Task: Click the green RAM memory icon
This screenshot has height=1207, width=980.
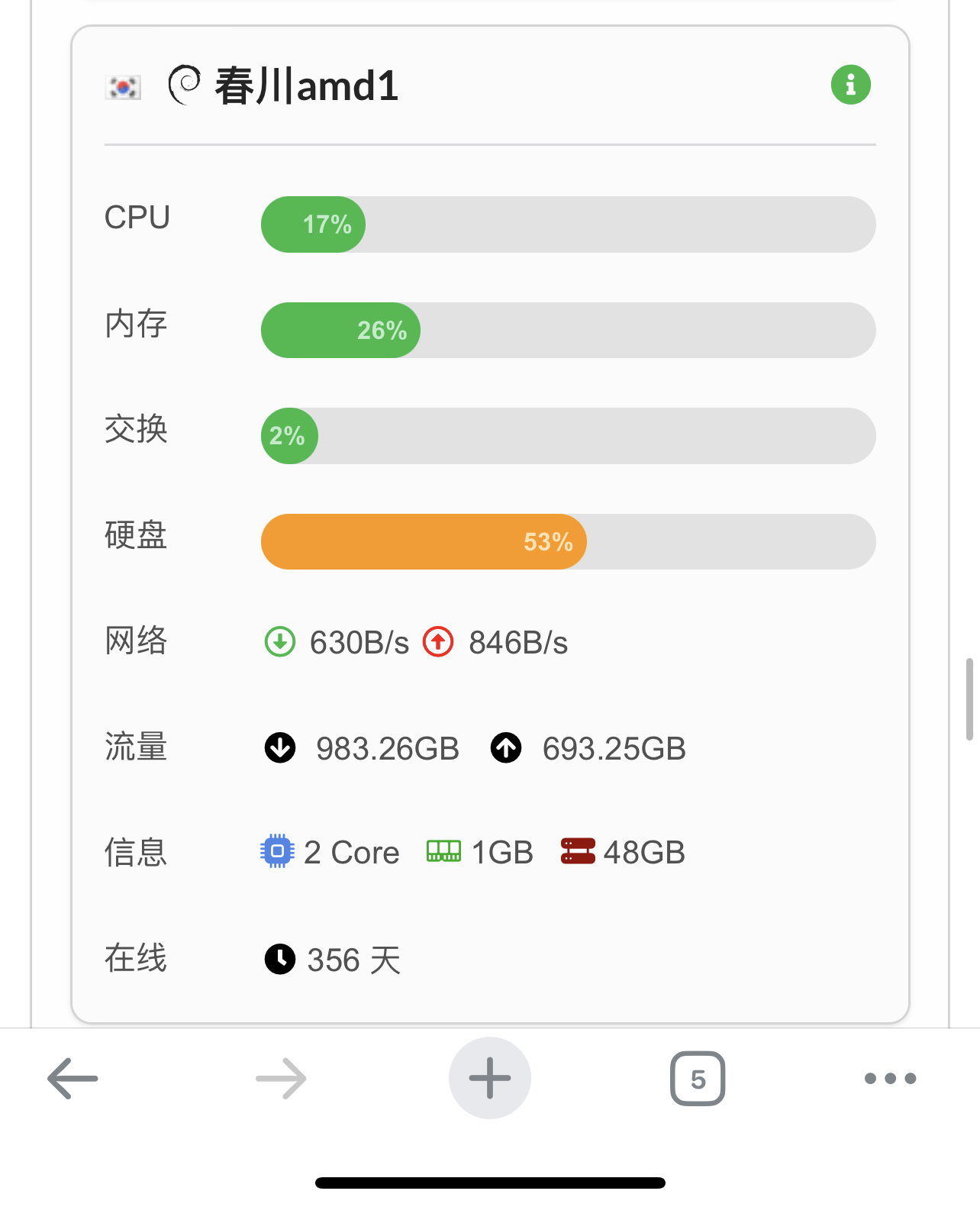Action: 443,851
